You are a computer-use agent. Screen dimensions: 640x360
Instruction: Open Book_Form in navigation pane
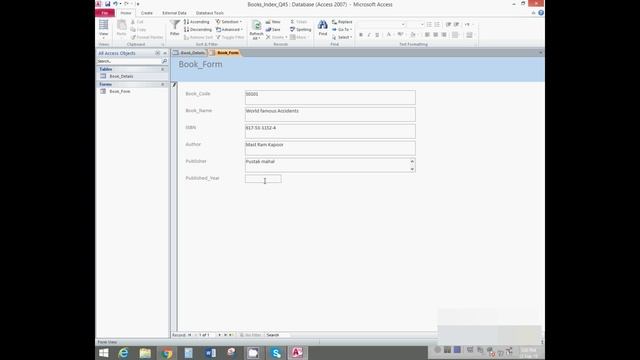[120, 91]
